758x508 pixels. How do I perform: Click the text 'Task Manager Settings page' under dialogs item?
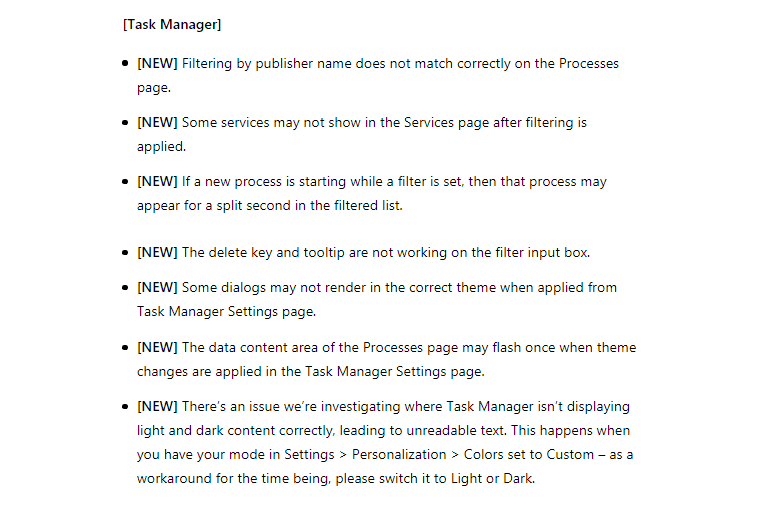point(225,312)
